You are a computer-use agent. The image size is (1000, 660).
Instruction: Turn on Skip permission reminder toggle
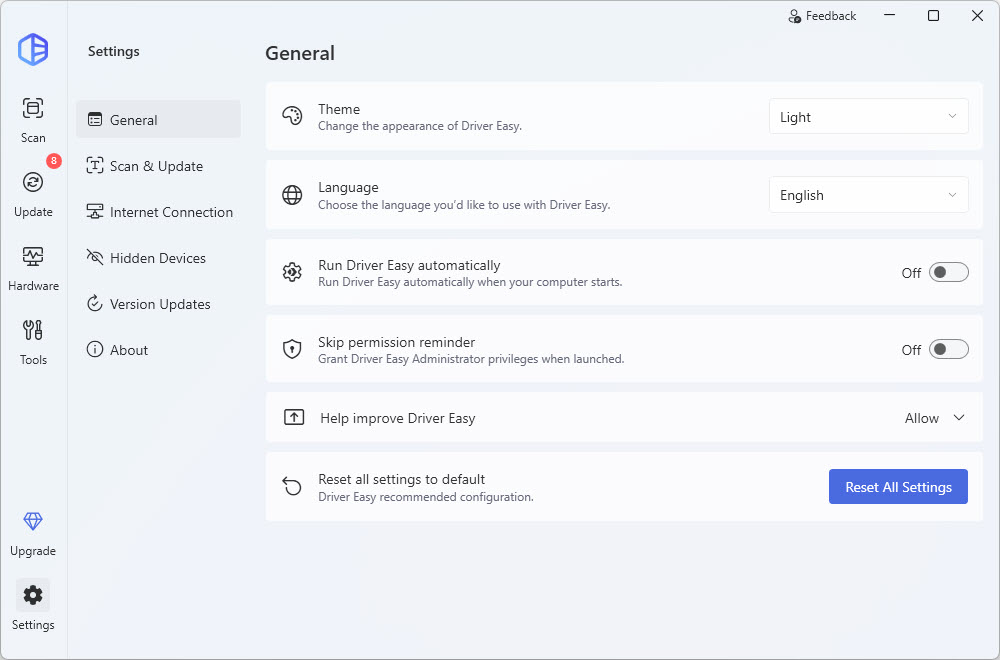[948, 349]
